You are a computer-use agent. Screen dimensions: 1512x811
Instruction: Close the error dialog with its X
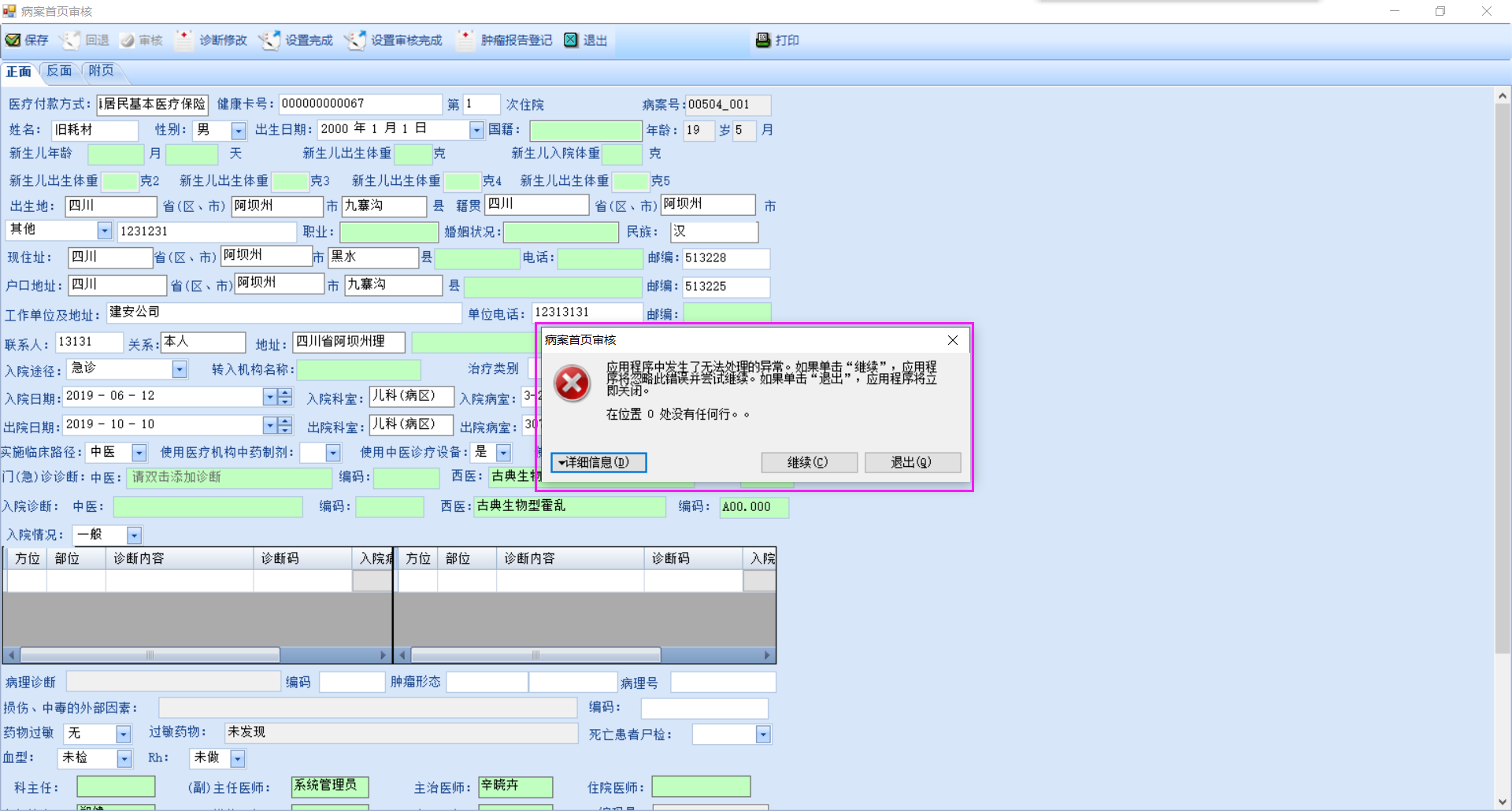pyautogui.click(x=953, y=340)
